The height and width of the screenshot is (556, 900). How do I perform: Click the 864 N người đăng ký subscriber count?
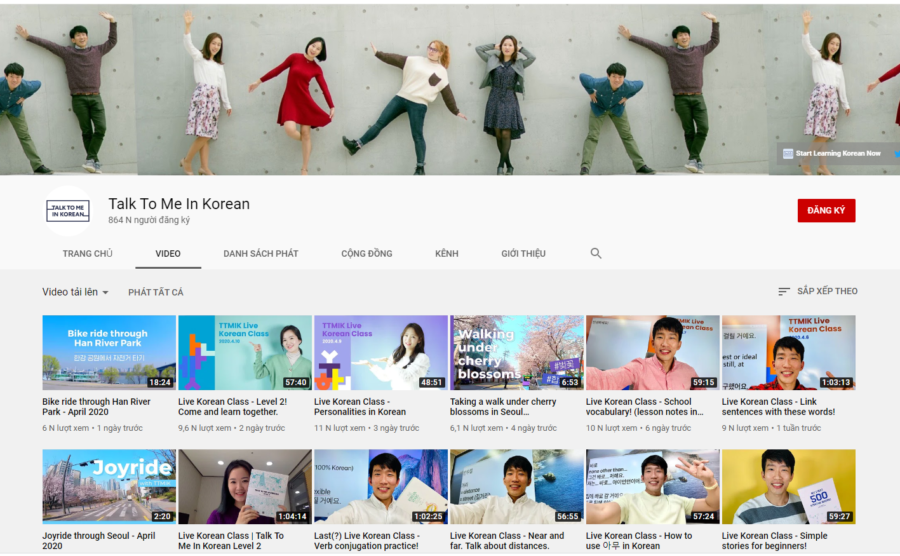tap(149, 220)
